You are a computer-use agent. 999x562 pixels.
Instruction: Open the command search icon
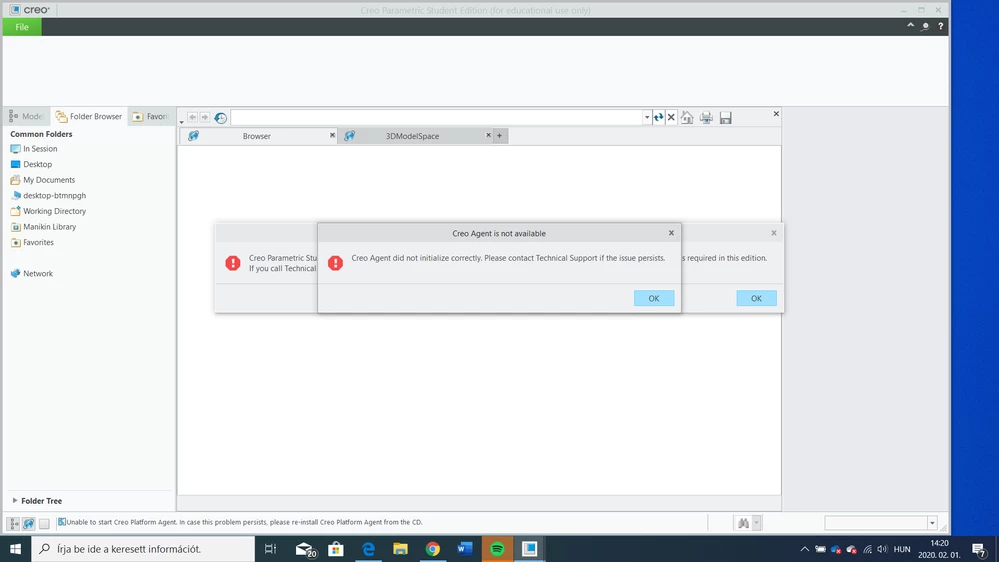click(925, 26)
